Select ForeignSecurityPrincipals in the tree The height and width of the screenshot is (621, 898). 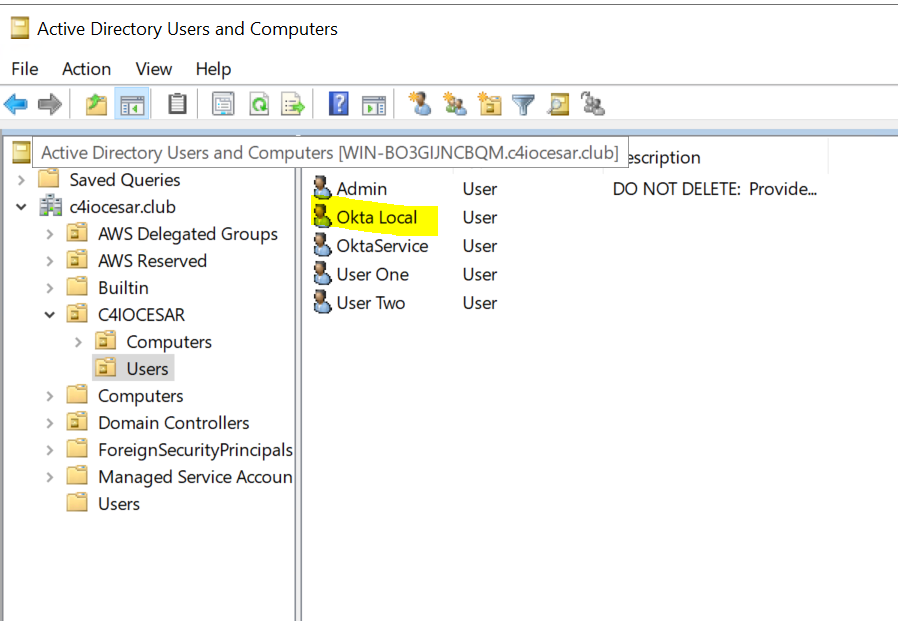tap(195, 450)
